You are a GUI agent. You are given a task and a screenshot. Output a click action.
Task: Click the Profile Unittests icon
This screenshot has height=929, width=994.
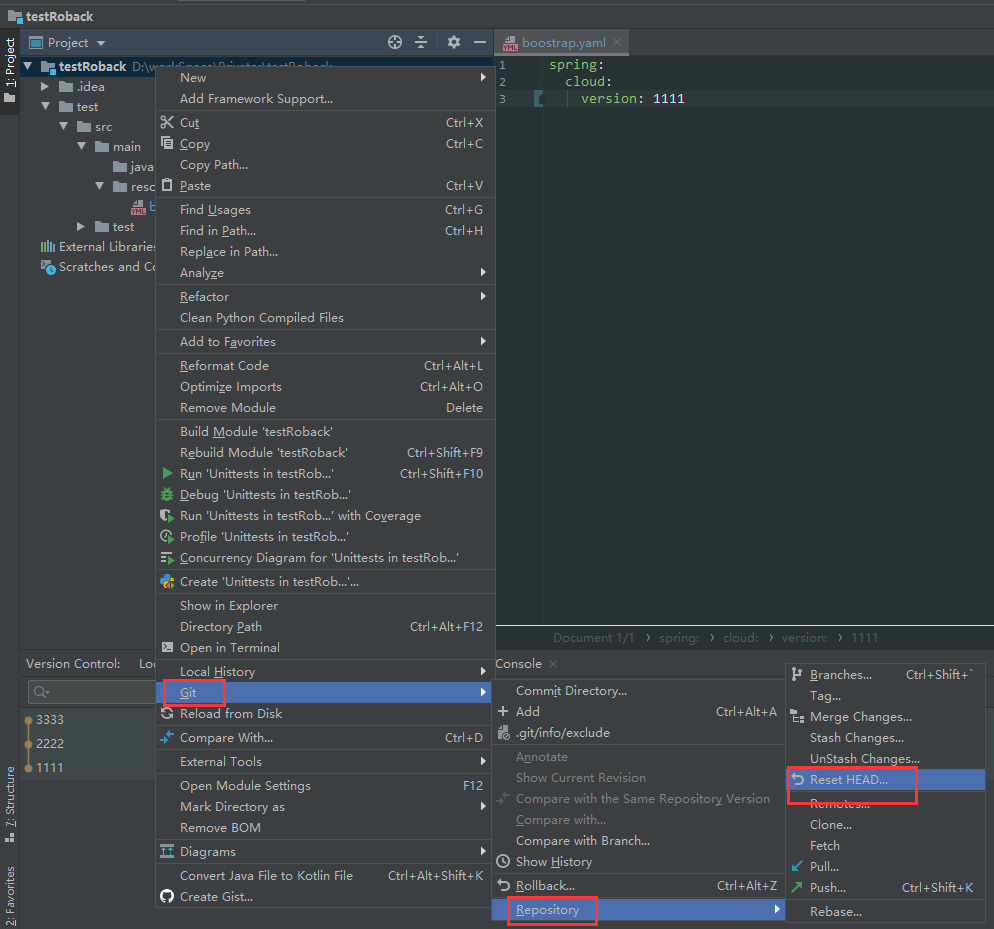(167, 536)
